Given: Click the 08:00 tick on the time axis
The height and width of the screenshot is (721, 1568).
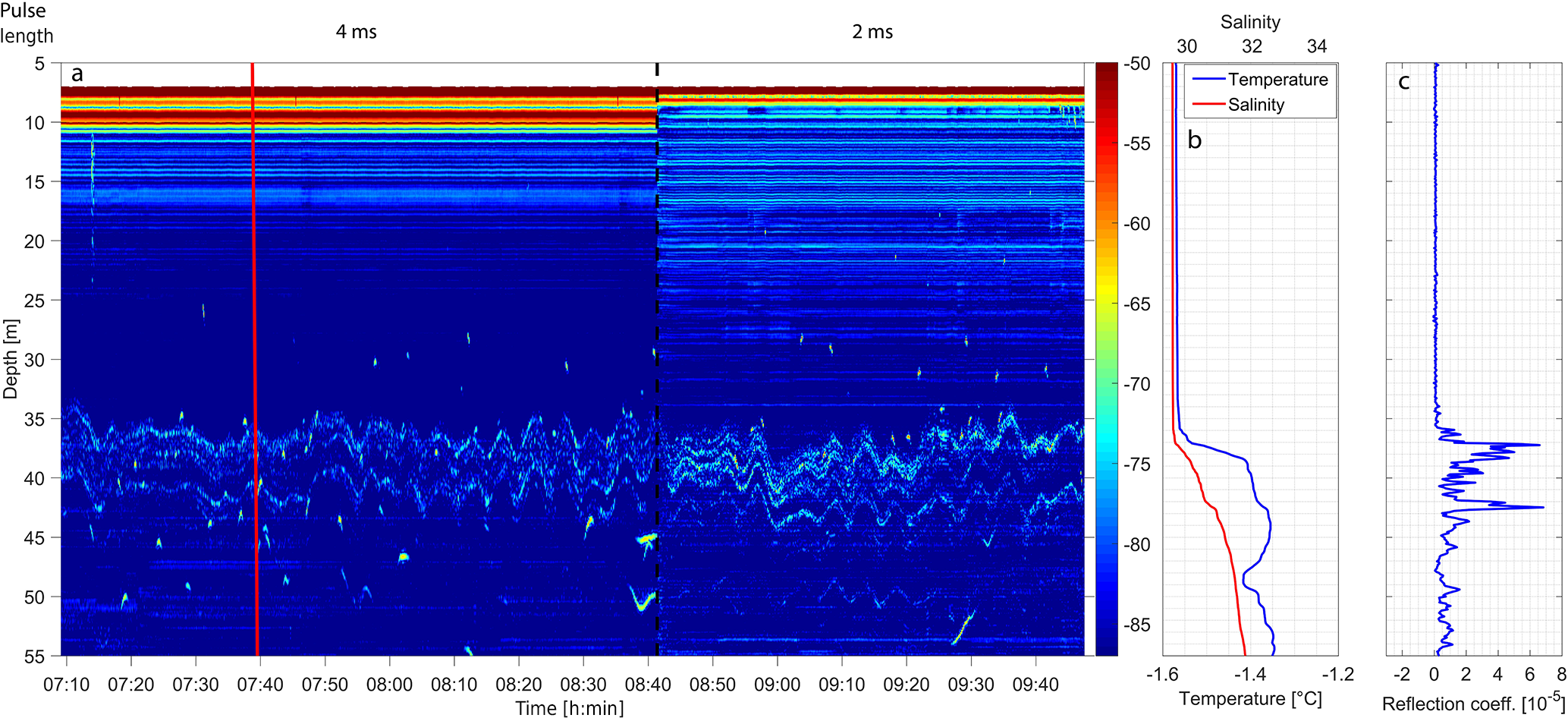Looking at the screenshot, I should (x=390, y=685).
